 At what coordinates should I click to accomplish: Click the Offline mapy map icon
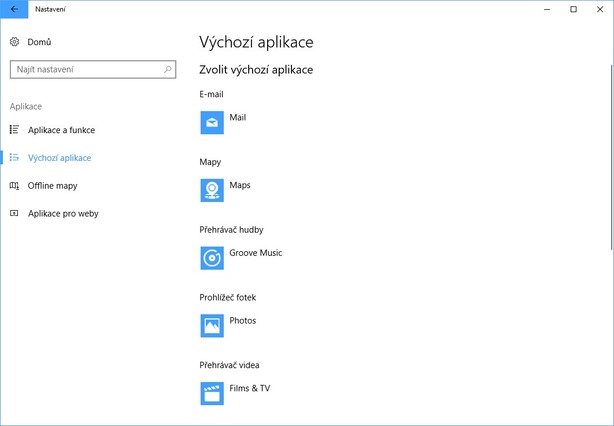[x=14, y=186]
